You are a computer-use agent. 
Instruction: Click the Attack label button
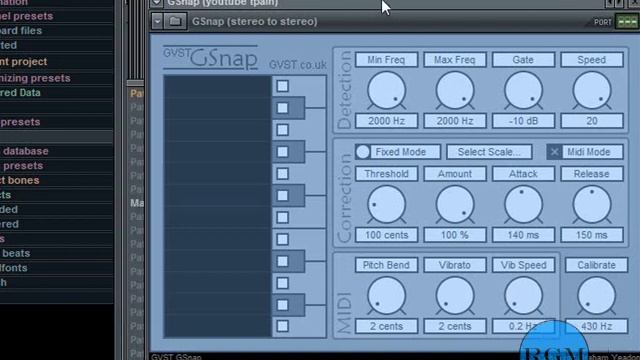point(523,173)
